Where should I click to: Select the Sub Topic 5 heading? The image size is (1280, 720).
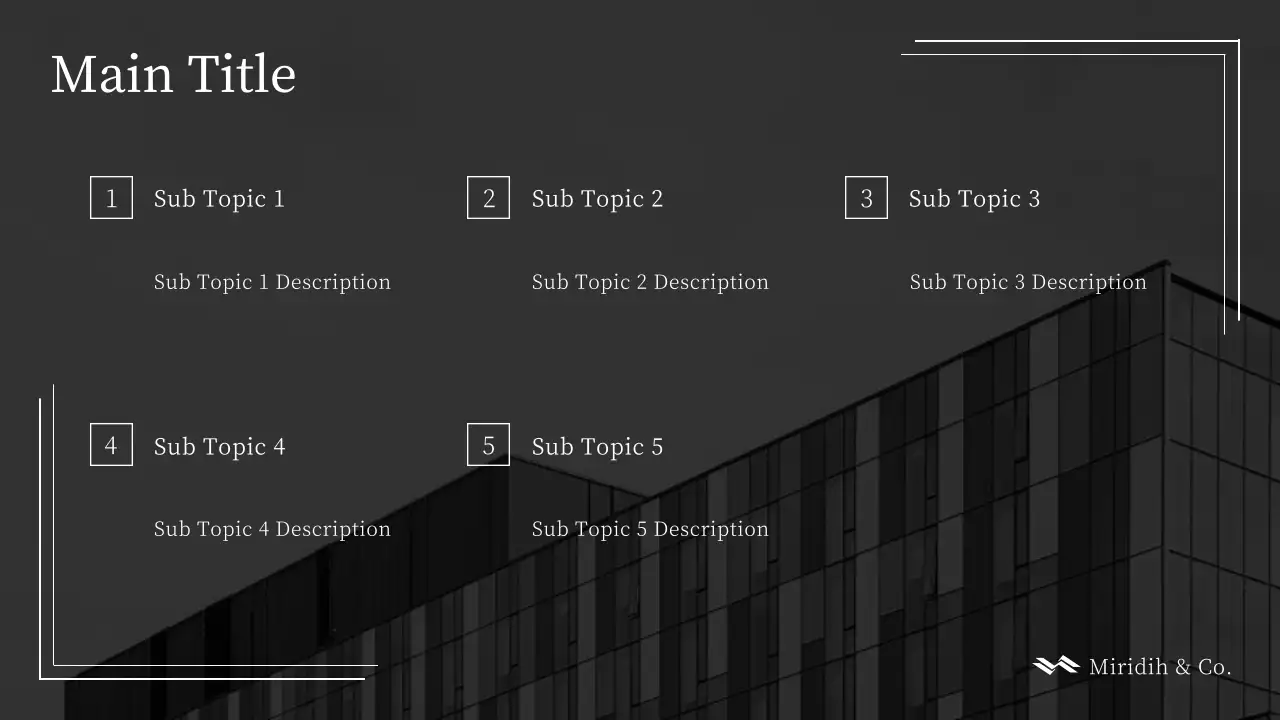point(597,447)
